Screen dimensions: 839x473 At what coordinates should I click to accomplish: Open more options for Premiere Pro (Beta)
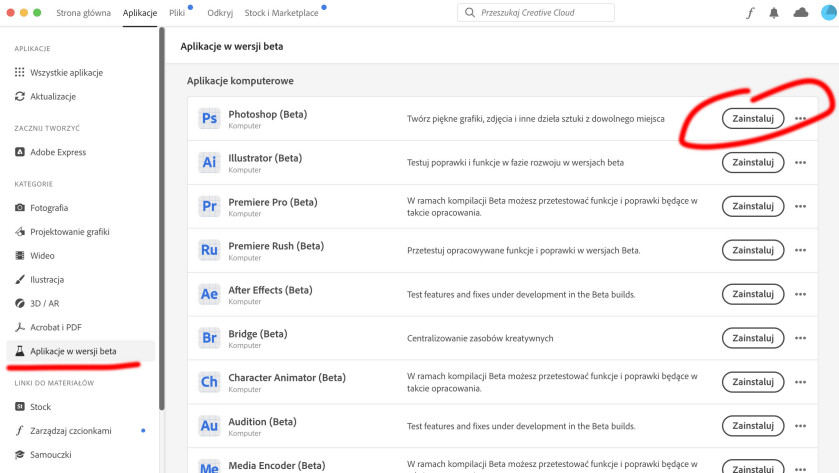tap(800, 207)
